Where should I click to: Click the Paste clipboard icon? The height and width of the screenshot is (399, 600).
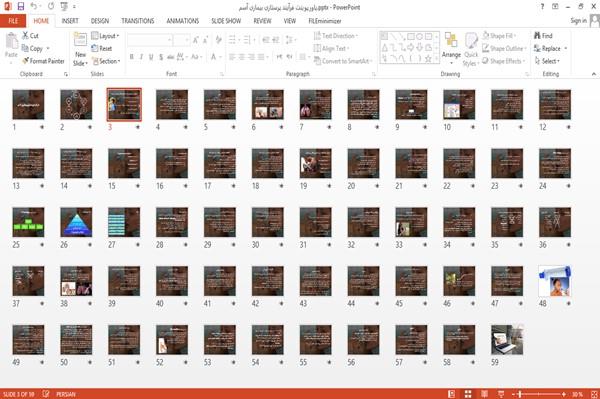tap(11, 41)
